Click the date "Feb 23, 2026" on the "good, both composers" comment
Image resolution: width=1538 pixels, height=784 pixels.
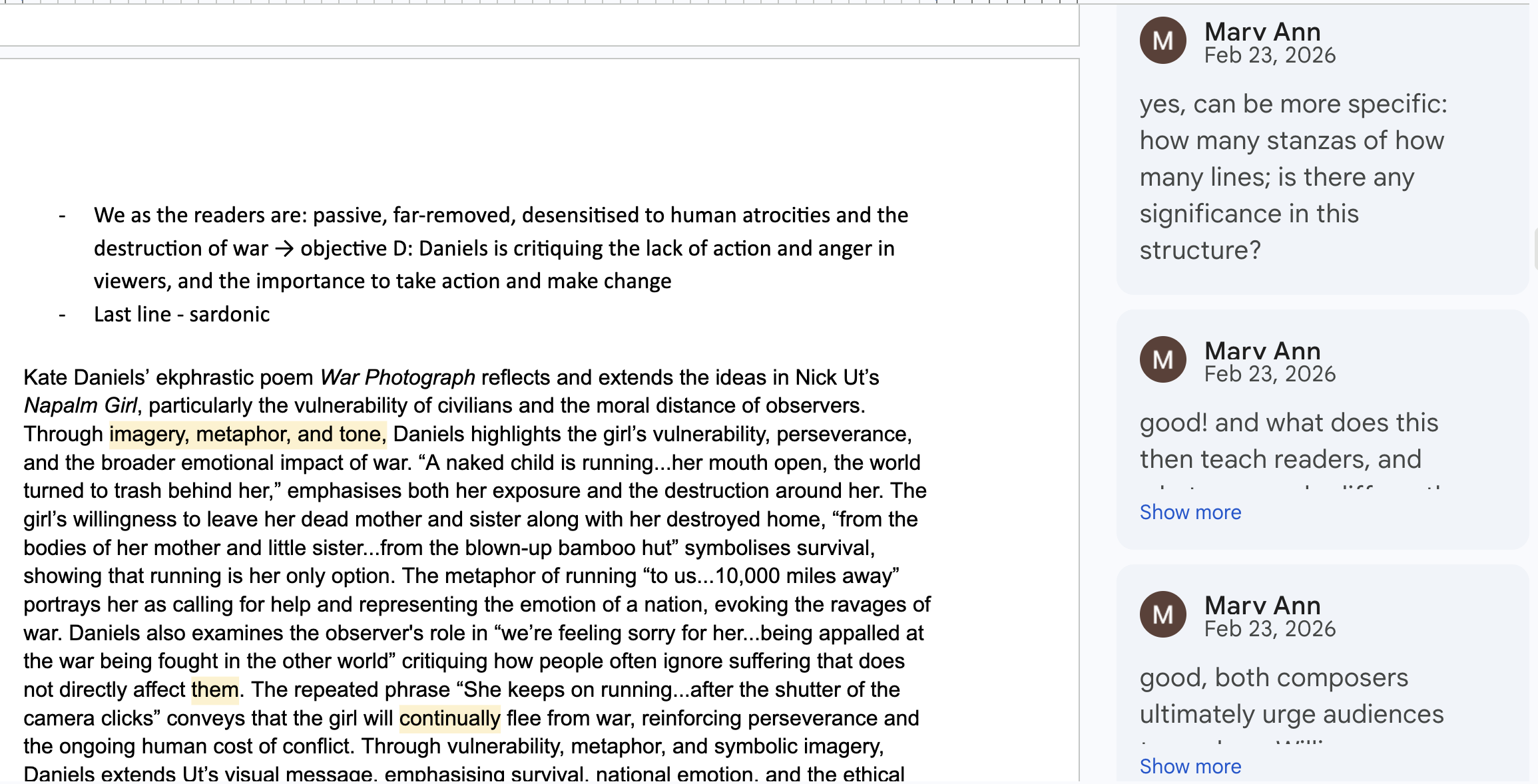[1270, 629]
